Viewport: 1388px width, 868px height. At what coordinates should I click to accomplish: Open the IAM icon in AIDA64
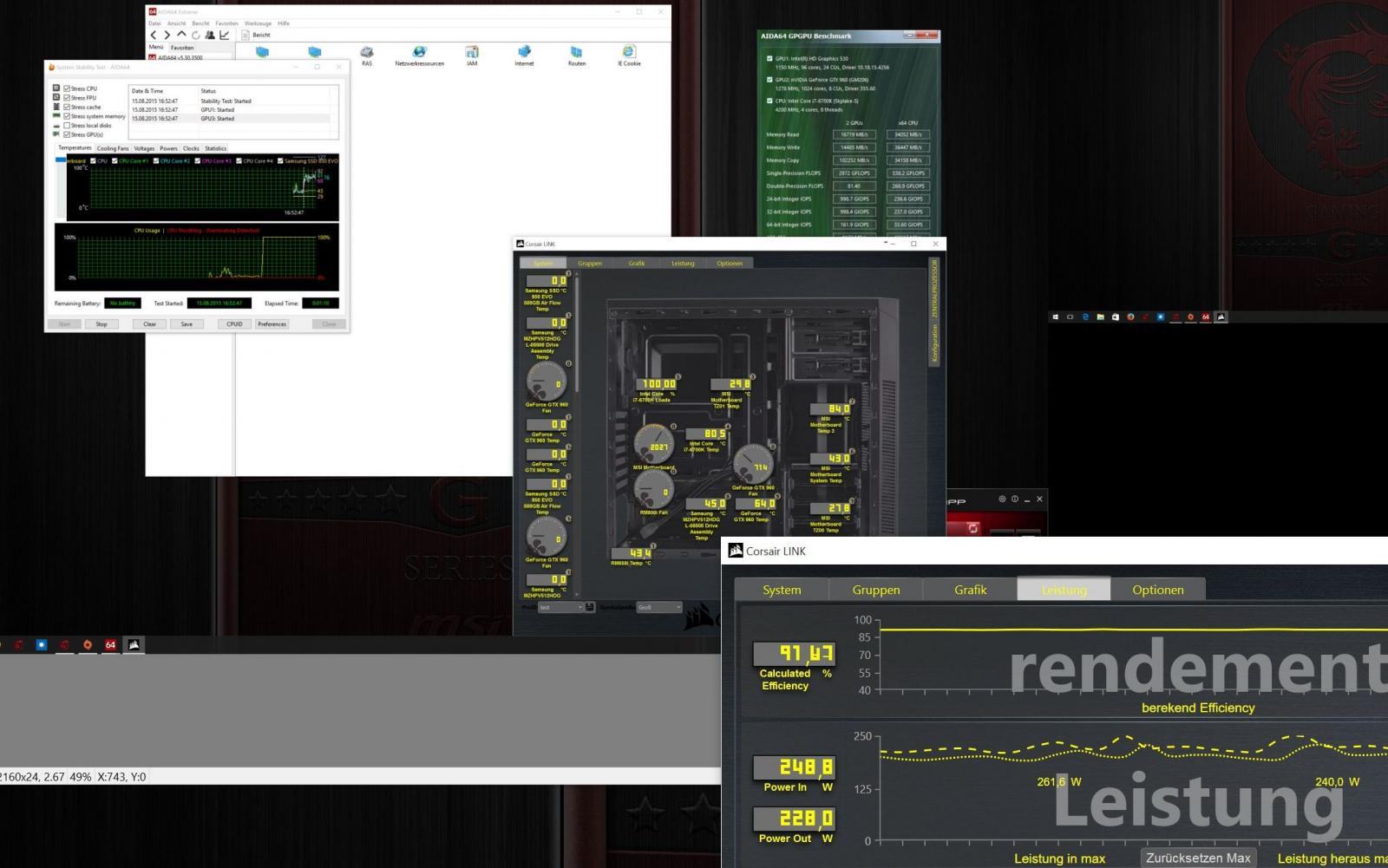[472, 56]
